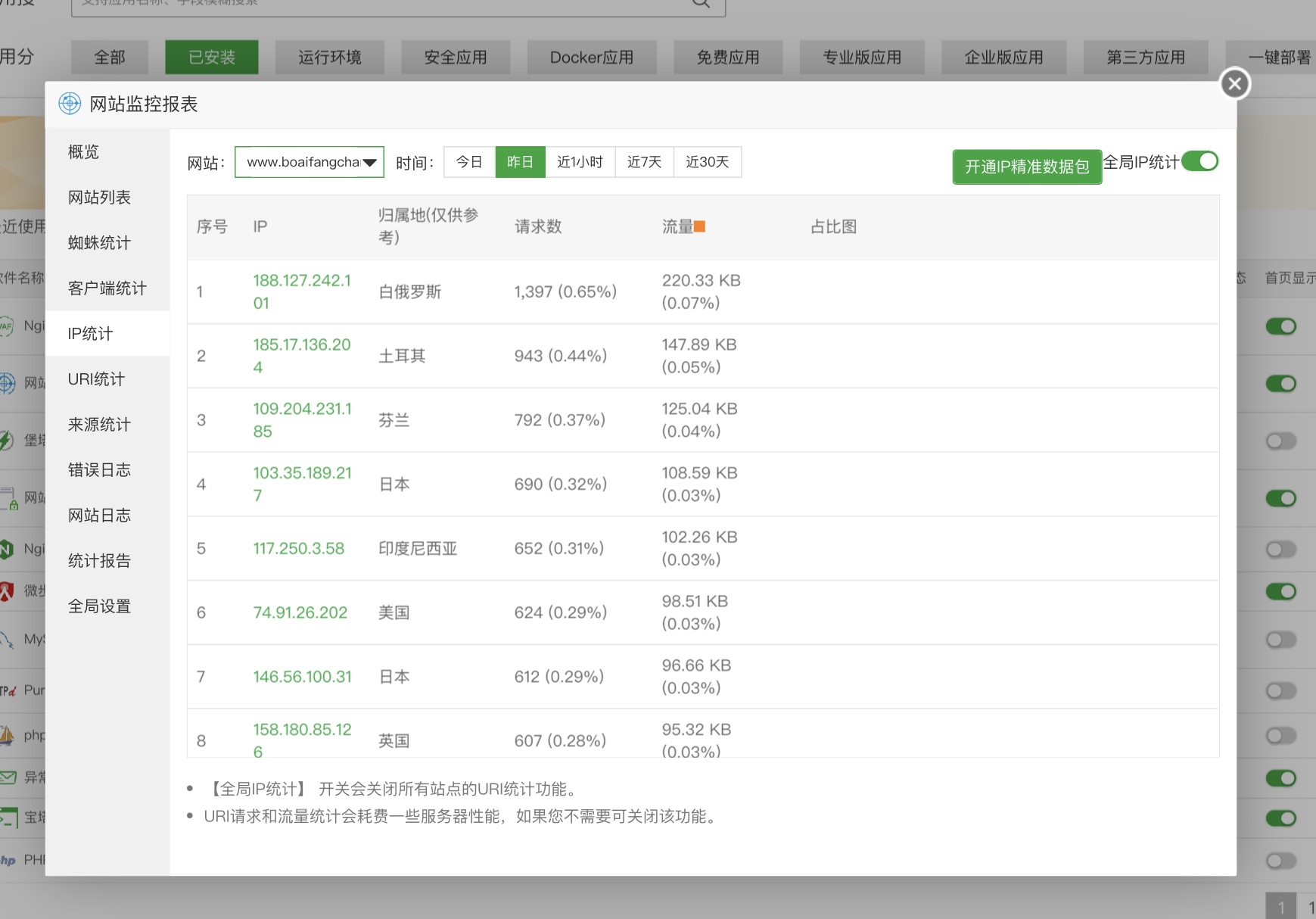Click the 请求数 column header

[x=538, y=226]
